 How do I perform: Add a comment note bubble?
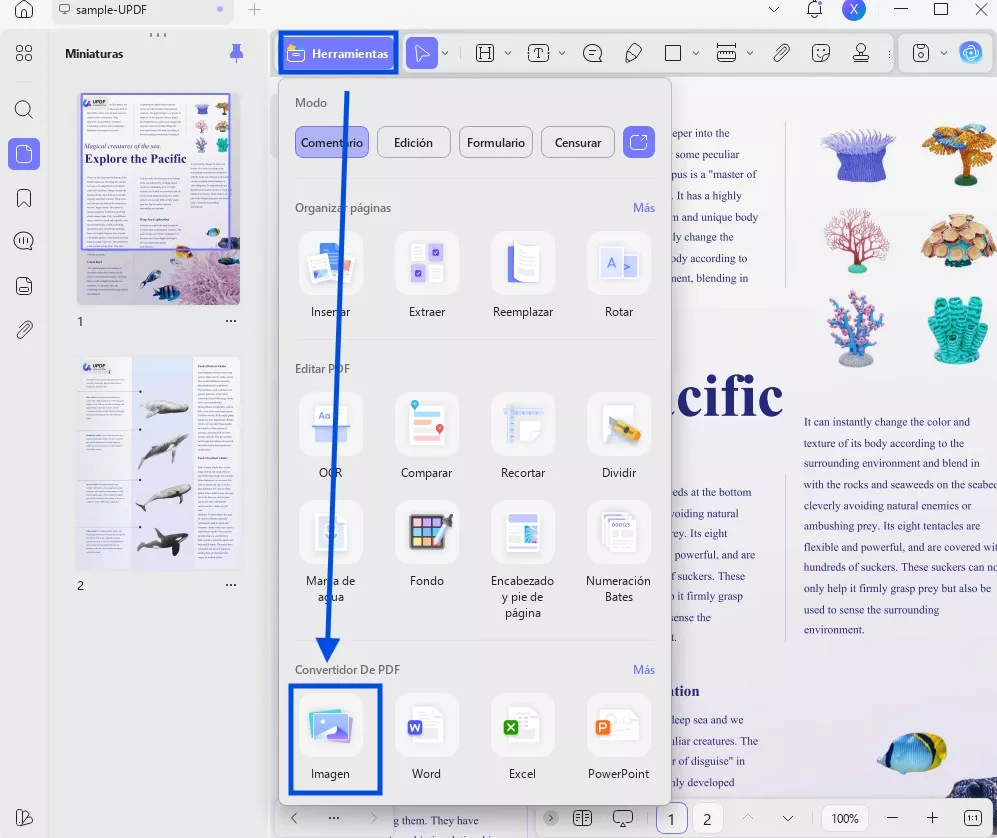pos(593,53)
